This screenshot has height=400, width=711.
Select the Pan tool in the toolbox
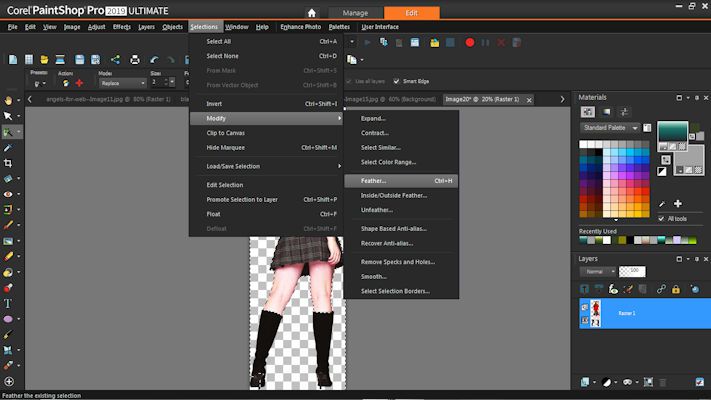point(9,100)
